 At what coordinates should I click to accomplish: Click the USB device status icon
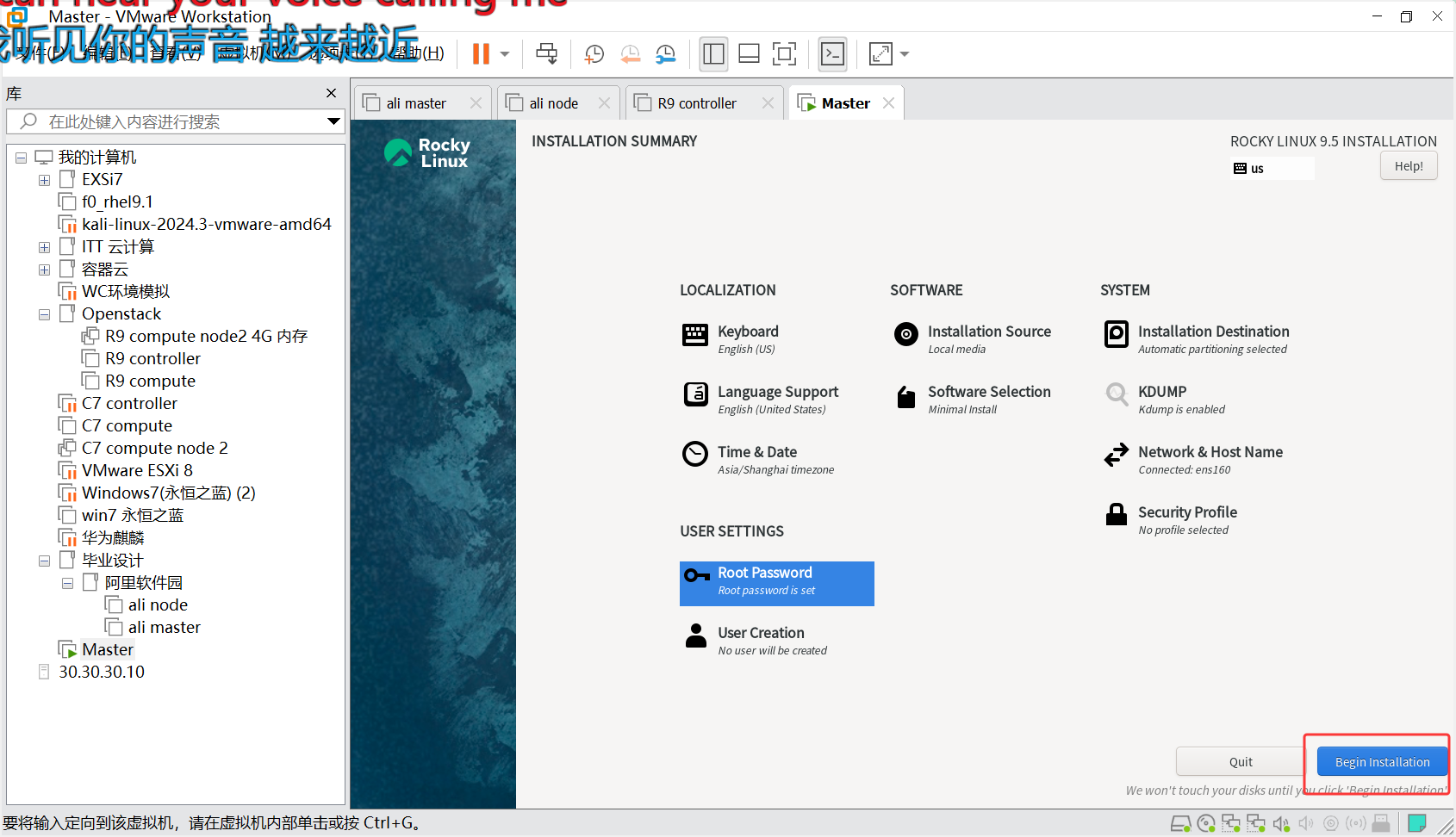tap(1381, 824)
